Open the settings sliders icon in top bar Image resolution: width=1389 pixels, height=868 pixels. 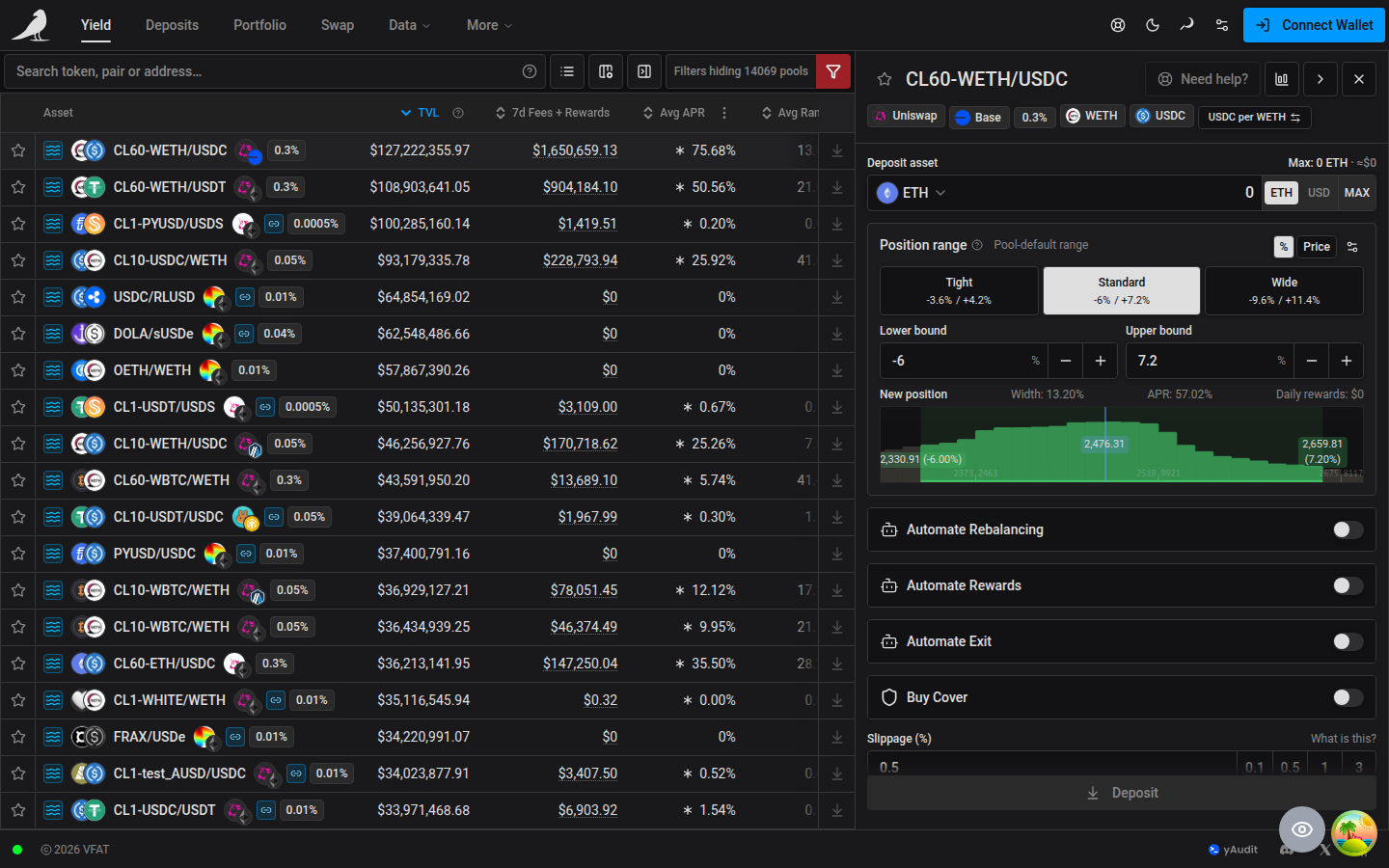1222,25
